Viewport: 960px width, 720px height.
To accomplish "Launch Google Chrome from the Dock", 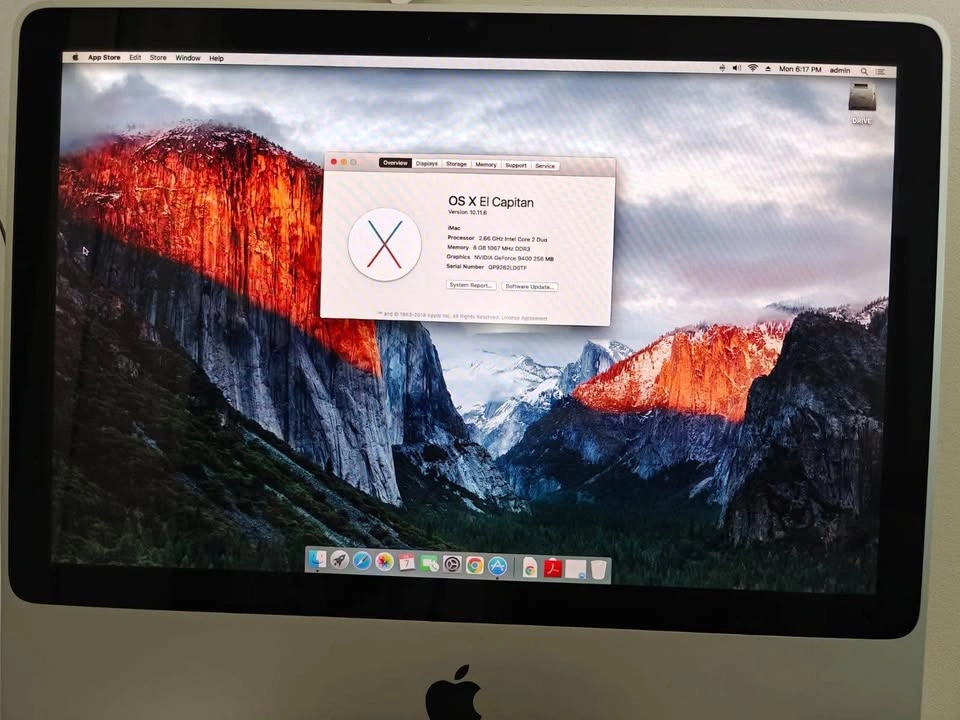I will pyautogui.click(x=474, y=565).
